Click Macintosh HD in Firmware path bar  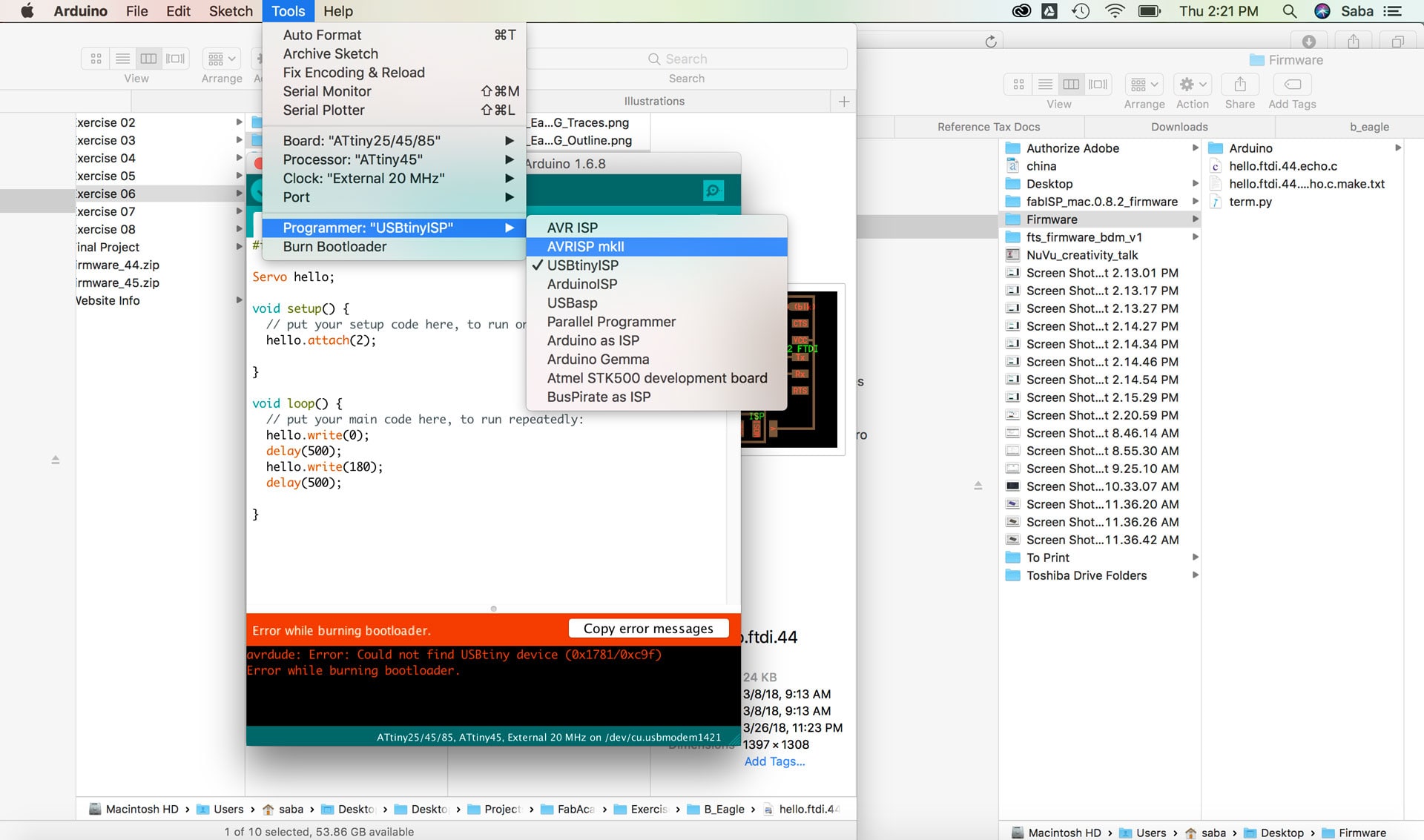(1057, 833)
